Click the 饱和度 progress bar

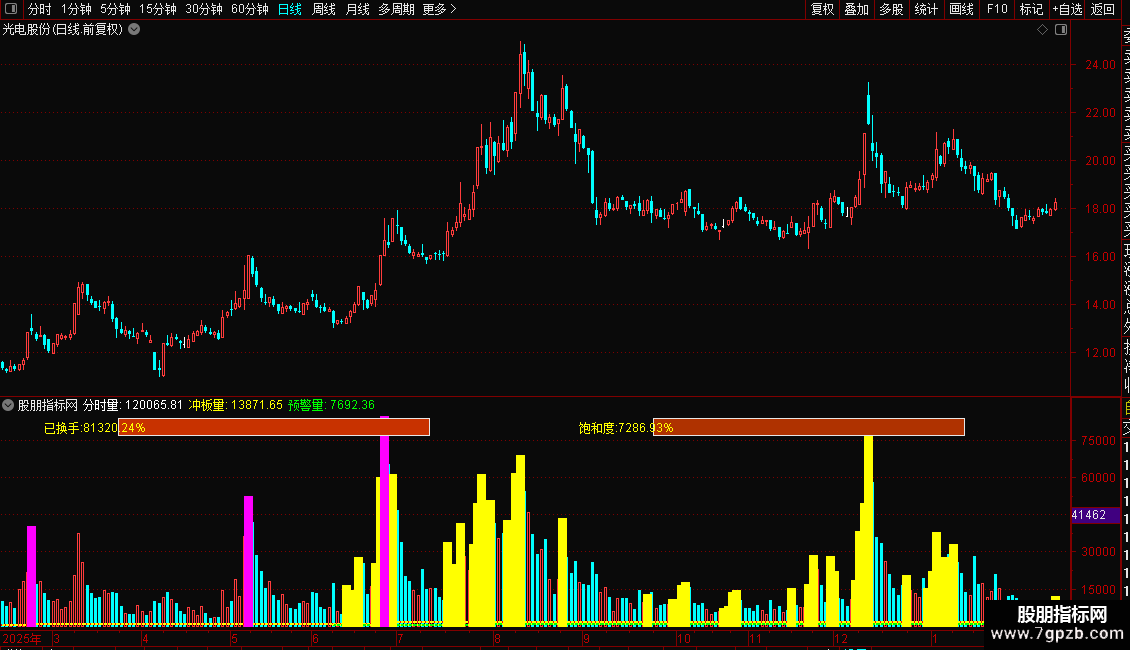809,427
